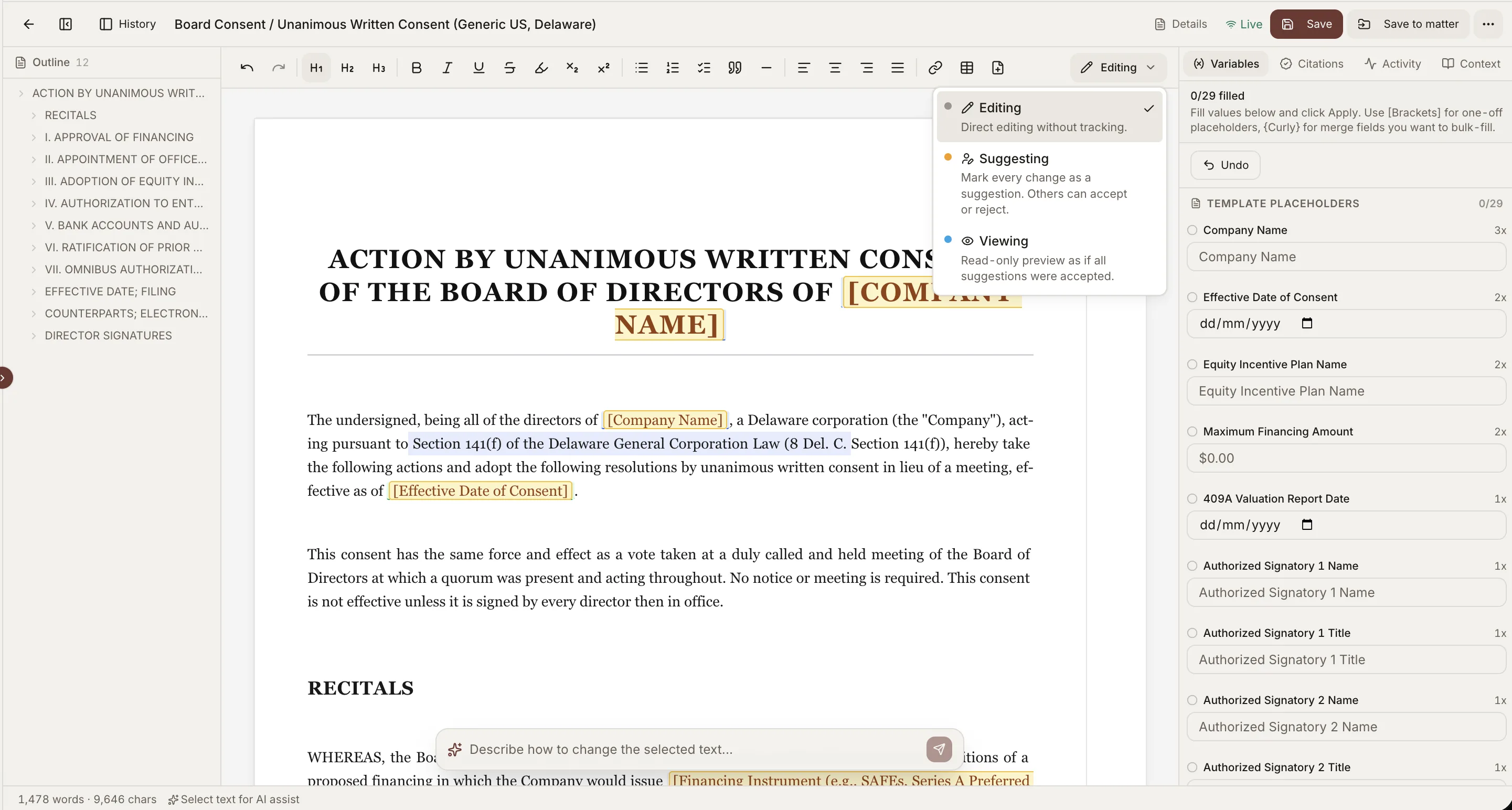Align text left
1512x810 pixels.
(804, 68)
